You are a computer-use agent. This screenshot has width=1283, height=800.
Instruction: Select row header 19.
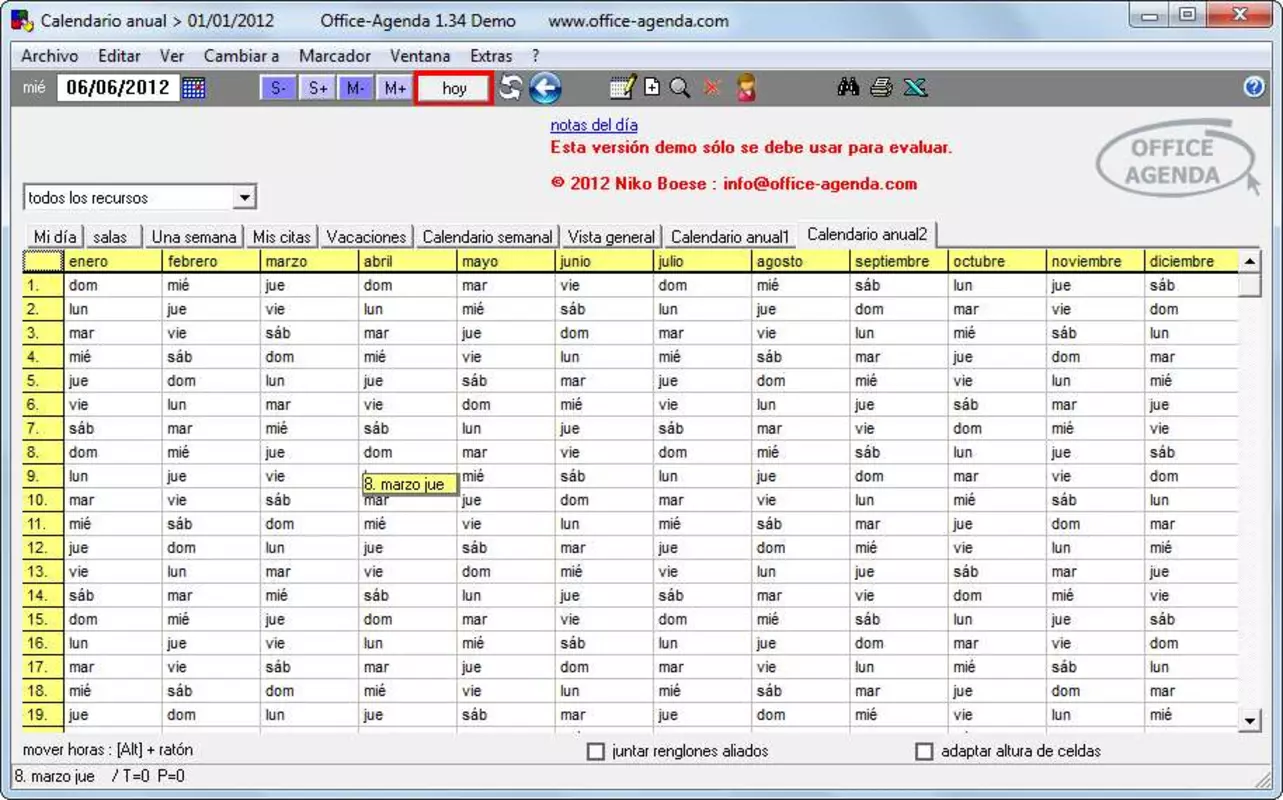click(43, 715)
